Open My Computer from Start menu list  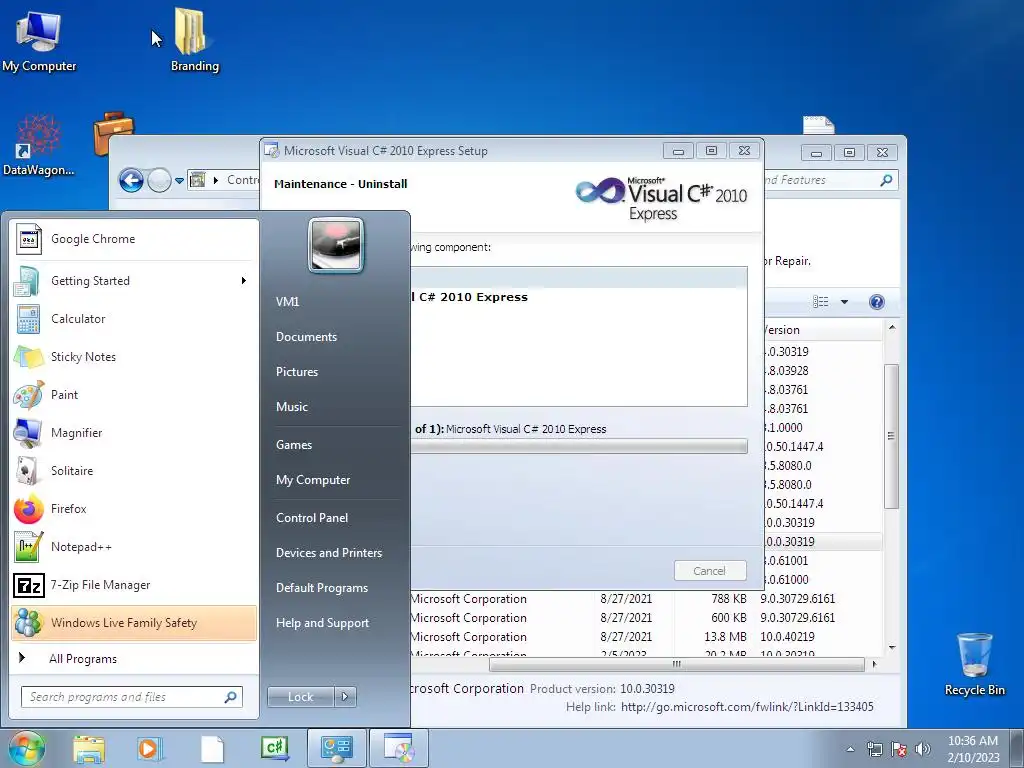tap(313, 480)
